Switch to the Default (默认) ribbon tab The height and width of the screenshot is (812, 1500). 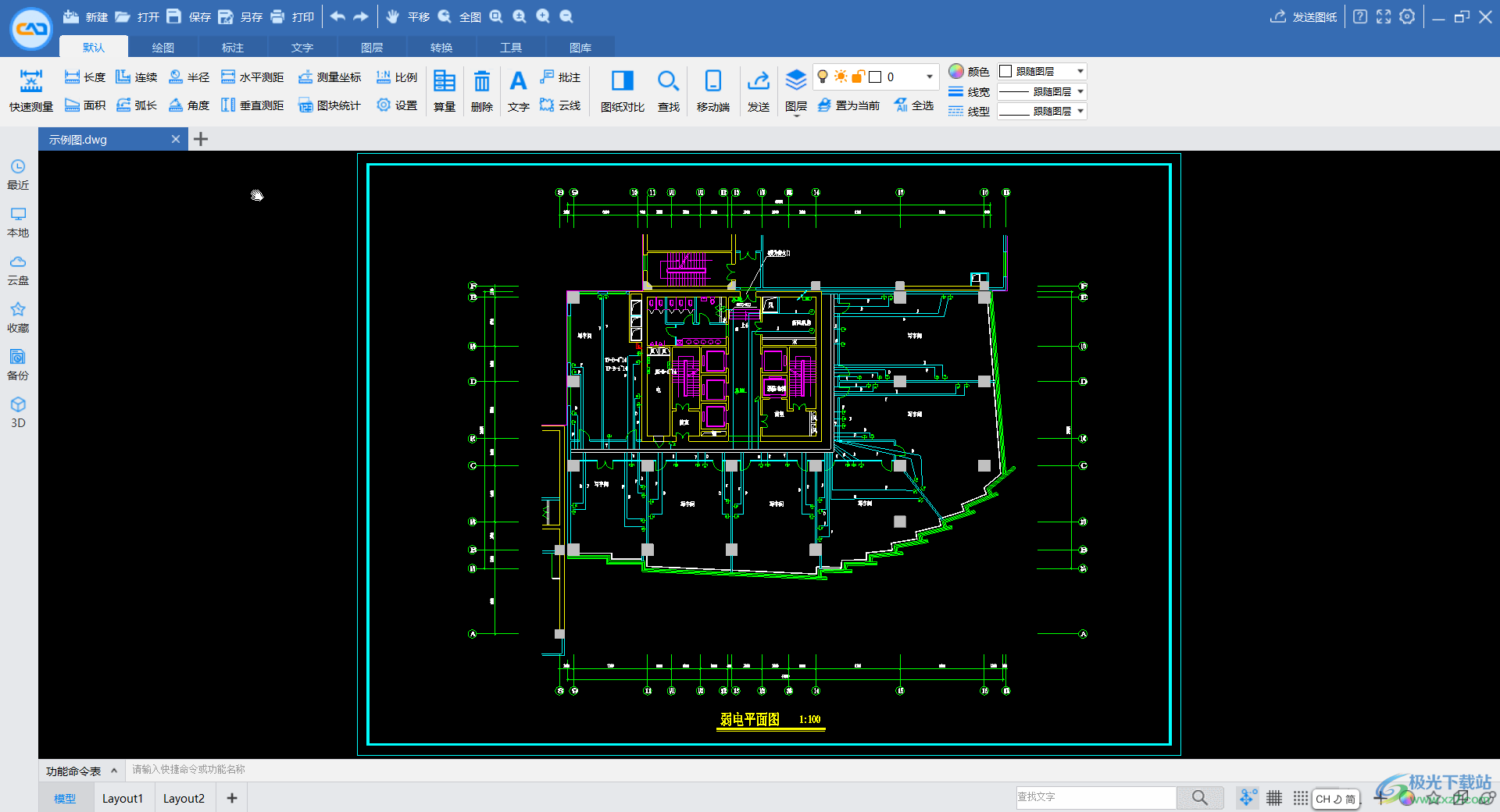(94, 47)
